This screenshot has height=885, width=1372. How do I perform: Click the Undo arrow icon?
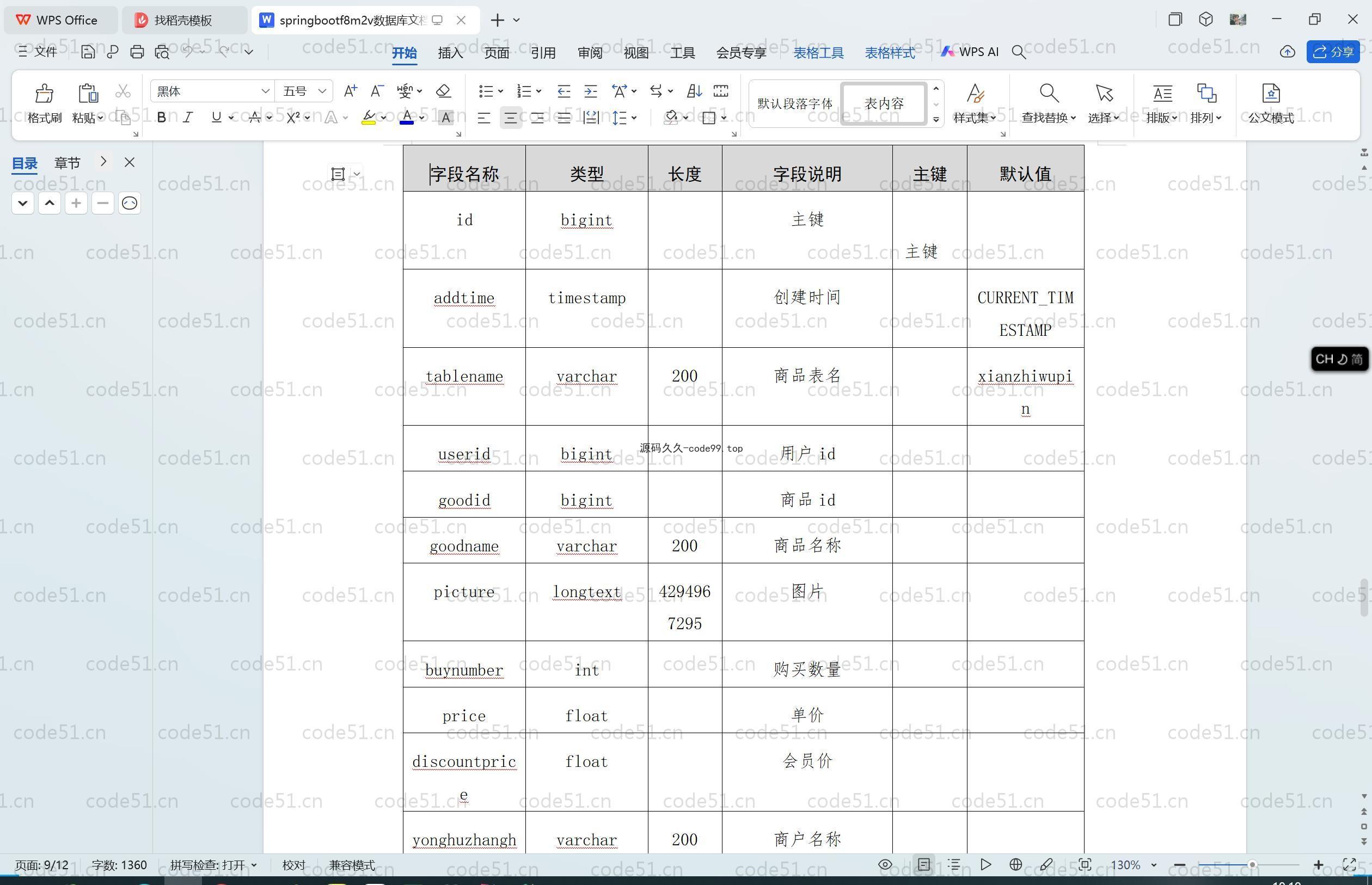[187, 52]
